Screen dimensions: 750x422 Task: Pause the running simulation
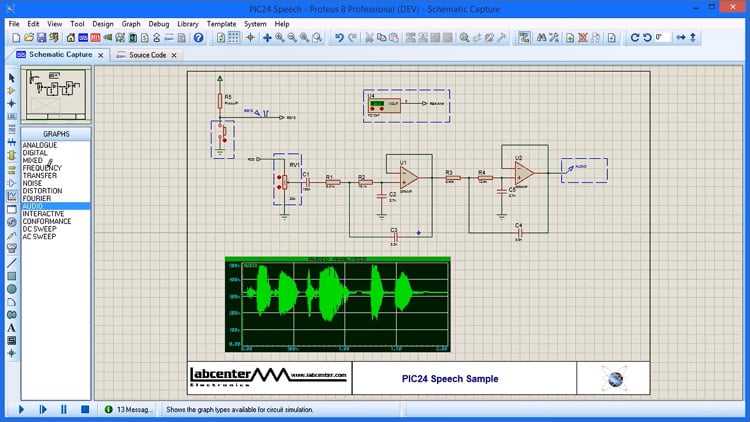click(x=64, y=409)
